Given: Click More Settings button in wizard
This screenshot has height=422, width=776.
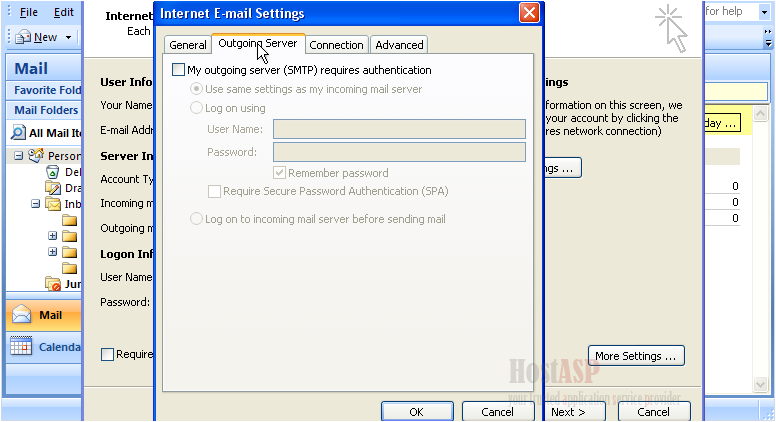Looking at the screenshot, I should (x=636, y=356).
